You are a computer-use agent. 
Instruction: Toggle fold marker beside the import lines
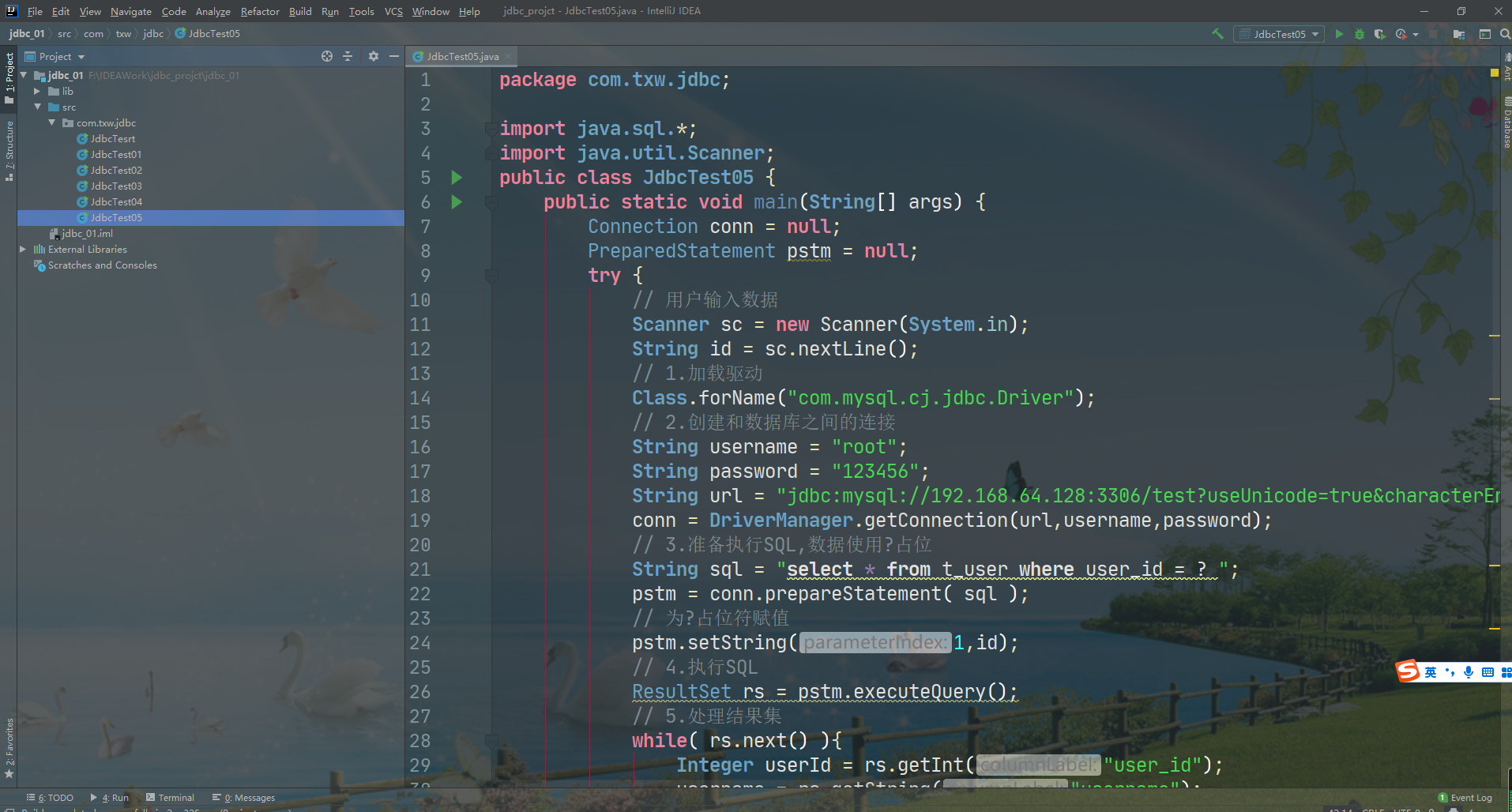[x=491, y=129]
